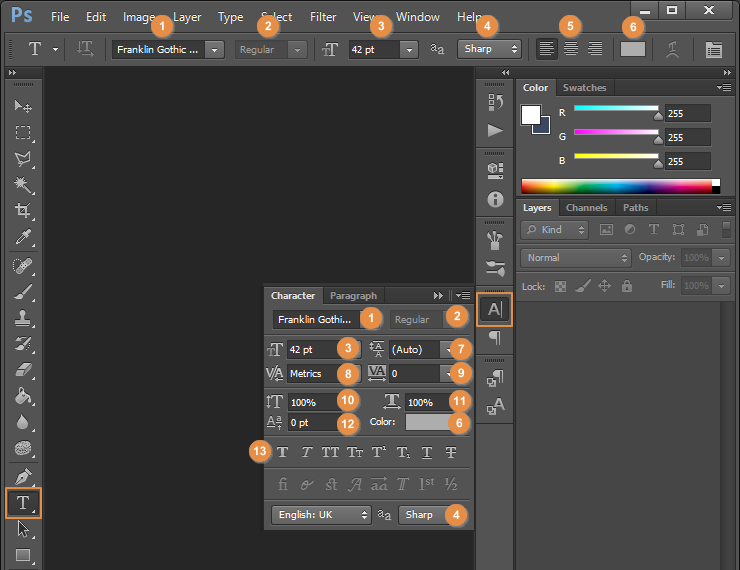Open the Kind filter dropdown
This screenshot has height=570, width=740.
[x=555, y=230]
